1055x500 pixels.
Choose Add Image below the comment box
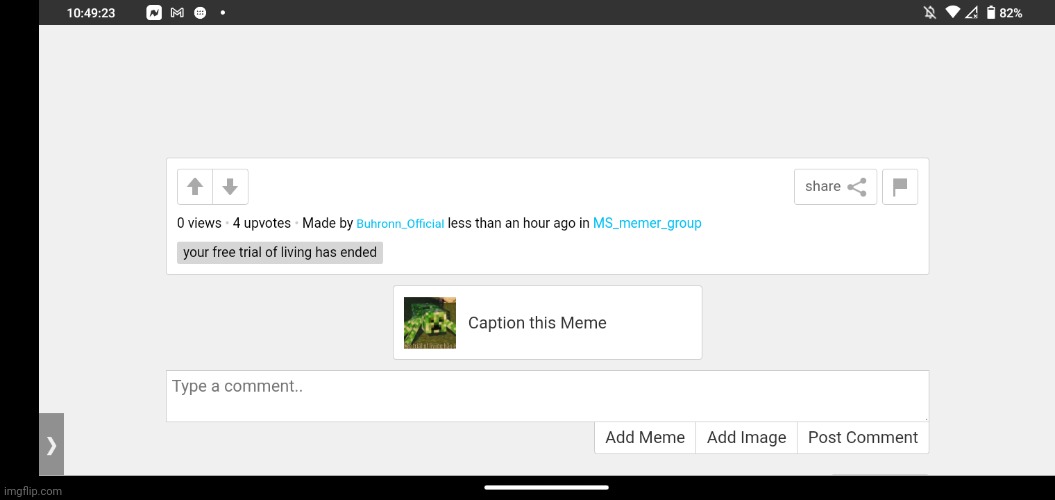(746, 437)
